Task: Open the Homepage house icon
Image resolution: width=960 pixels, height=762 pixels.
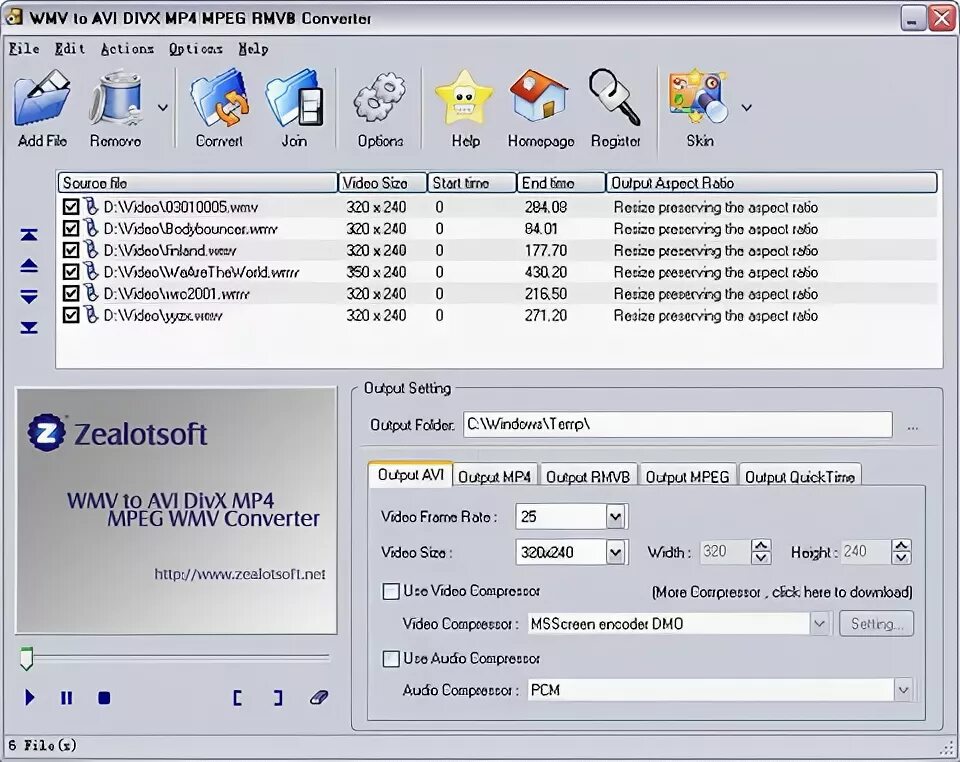Action: pos(540,96)
